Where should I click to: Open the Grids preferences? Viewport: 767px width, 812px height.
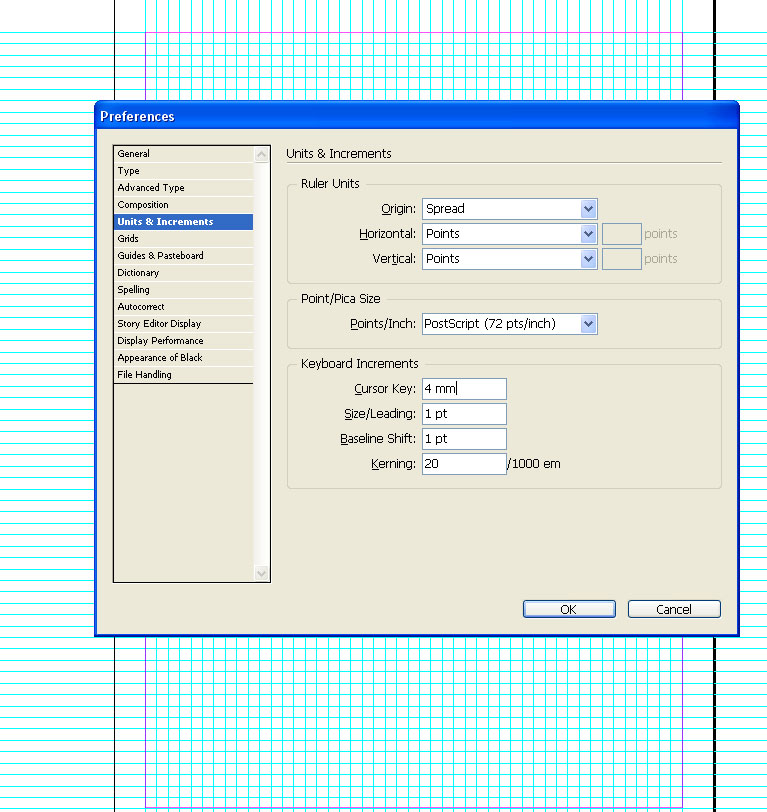click(x=183, y=239)
